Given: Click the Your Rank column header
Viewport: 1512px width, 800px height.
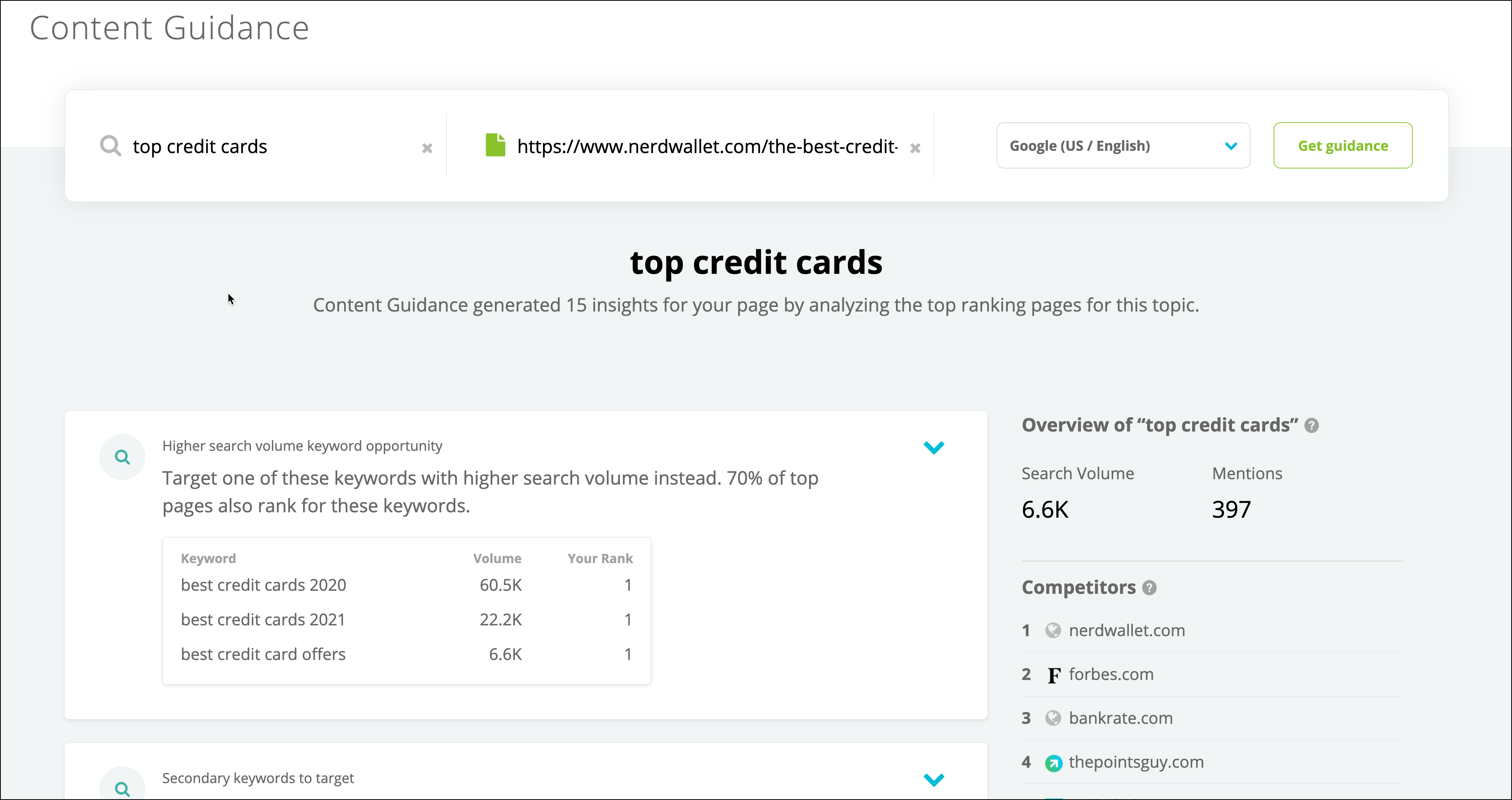Looking at the screenshot, I should pos(600,559).
